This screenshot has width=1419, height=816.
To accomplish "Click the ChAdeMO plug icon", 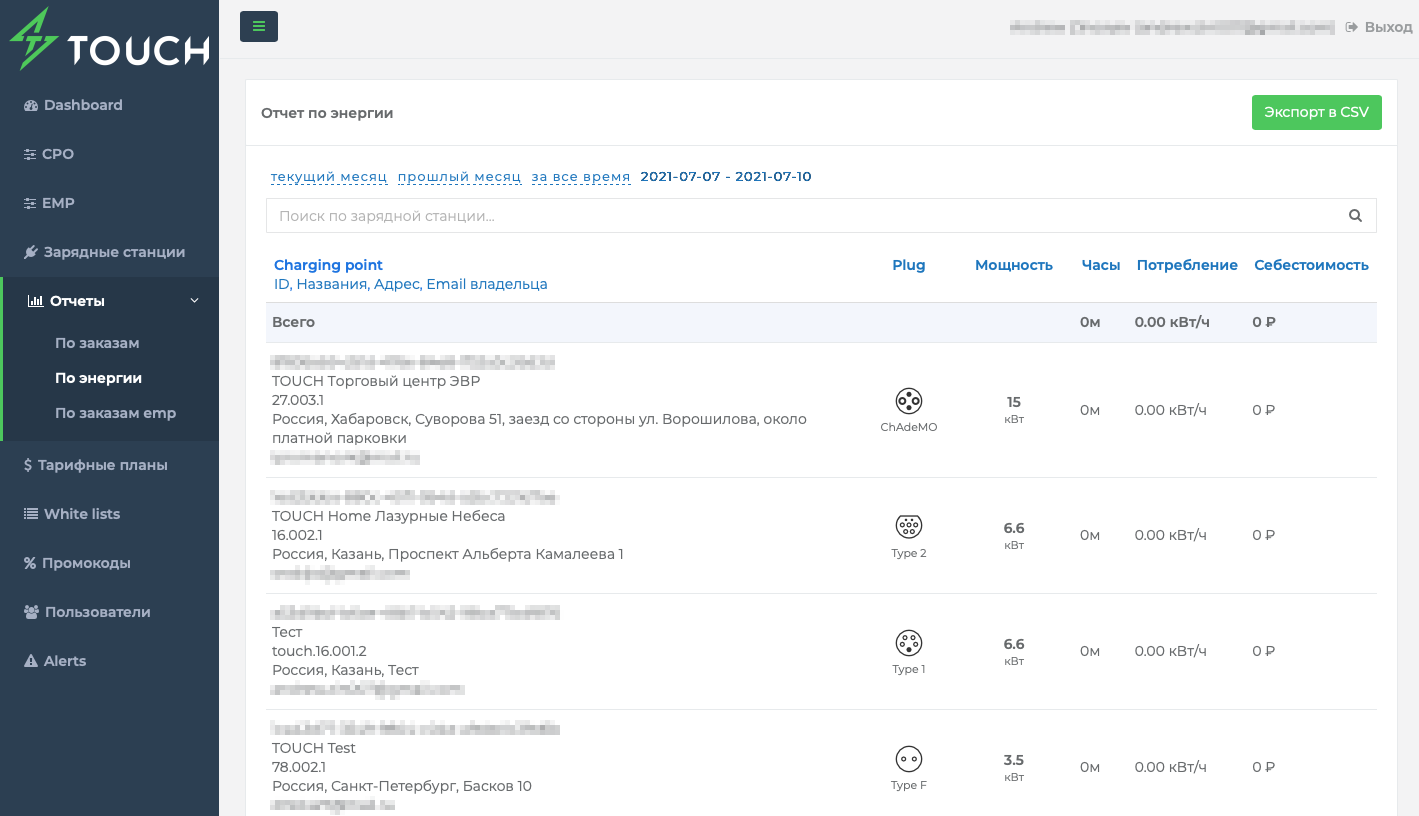I will 909,402.
